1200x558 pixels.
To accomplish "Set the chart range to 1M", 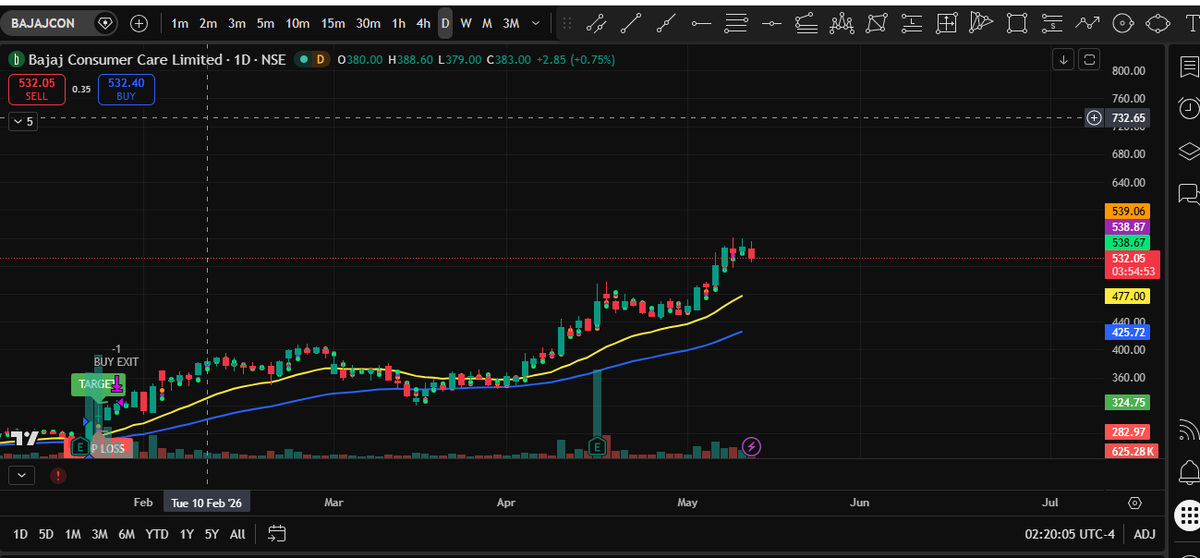I will click(x=73, y=534).
